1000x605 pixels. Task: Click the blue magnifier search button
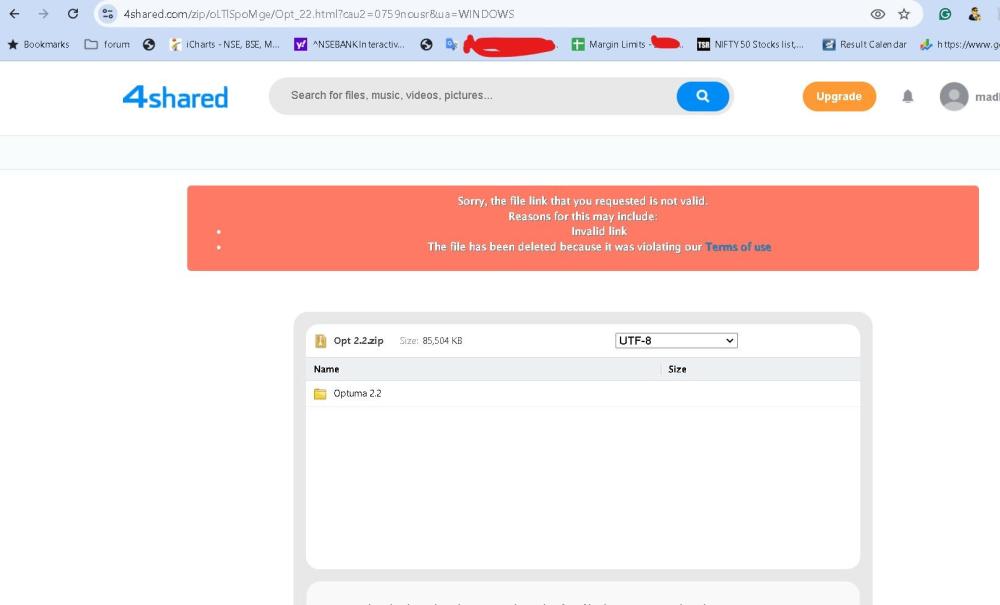(702, 96)
